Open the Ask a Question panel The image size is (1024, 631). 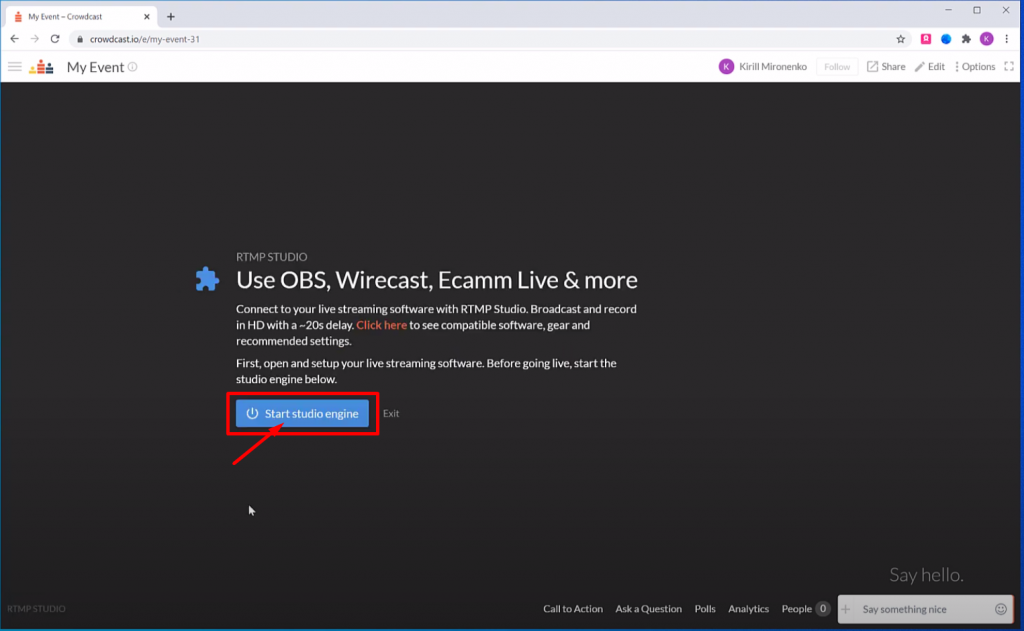click(648, 609)
